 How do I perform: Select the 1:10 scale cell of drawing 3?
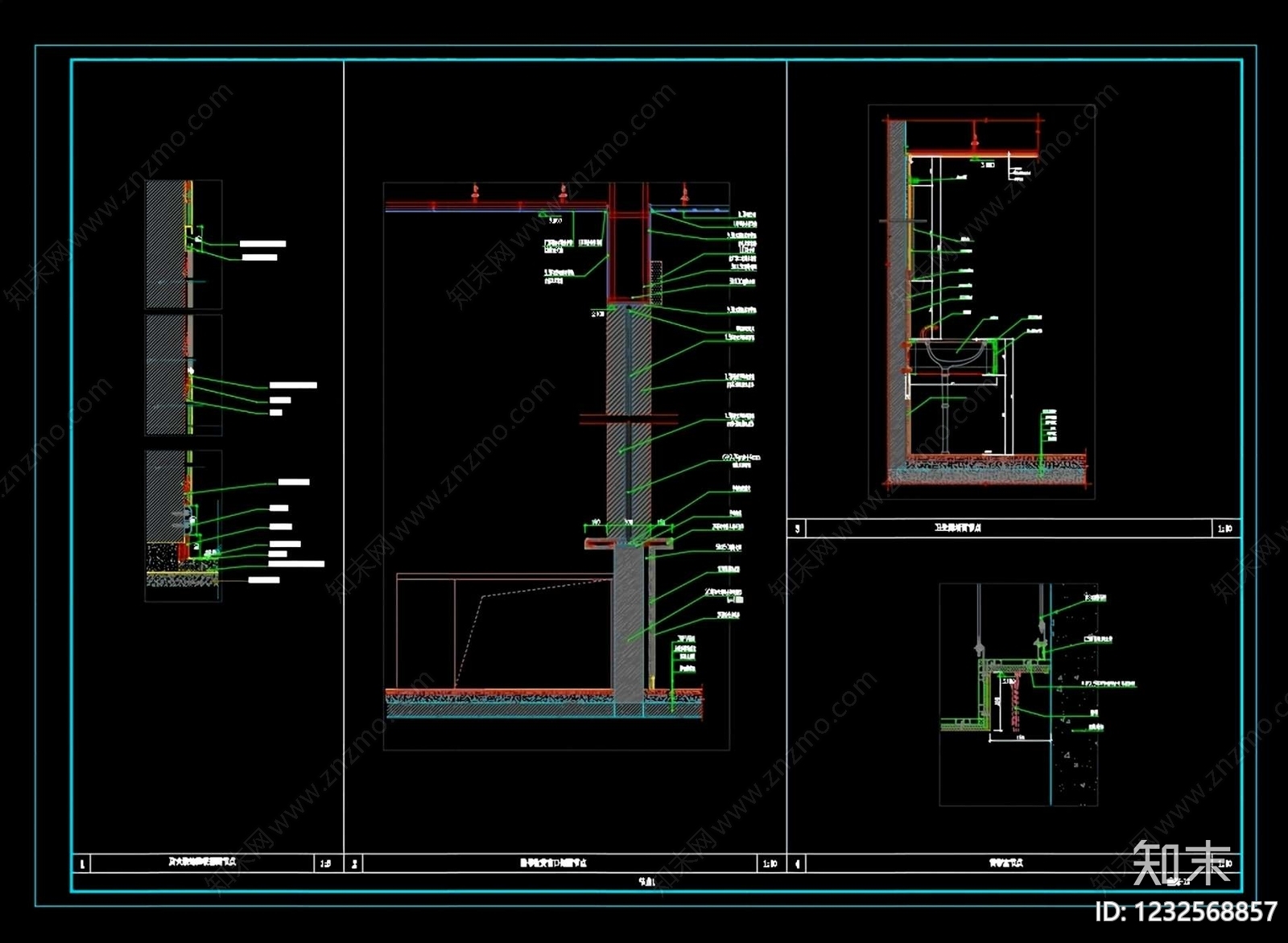click(1226, 529)
